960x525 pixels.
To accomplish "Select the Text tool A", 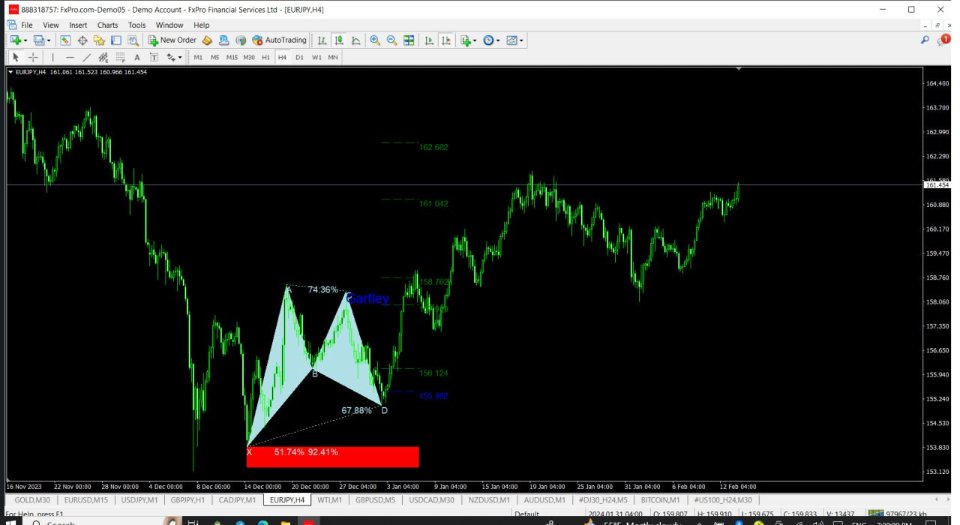I will 137,58.
